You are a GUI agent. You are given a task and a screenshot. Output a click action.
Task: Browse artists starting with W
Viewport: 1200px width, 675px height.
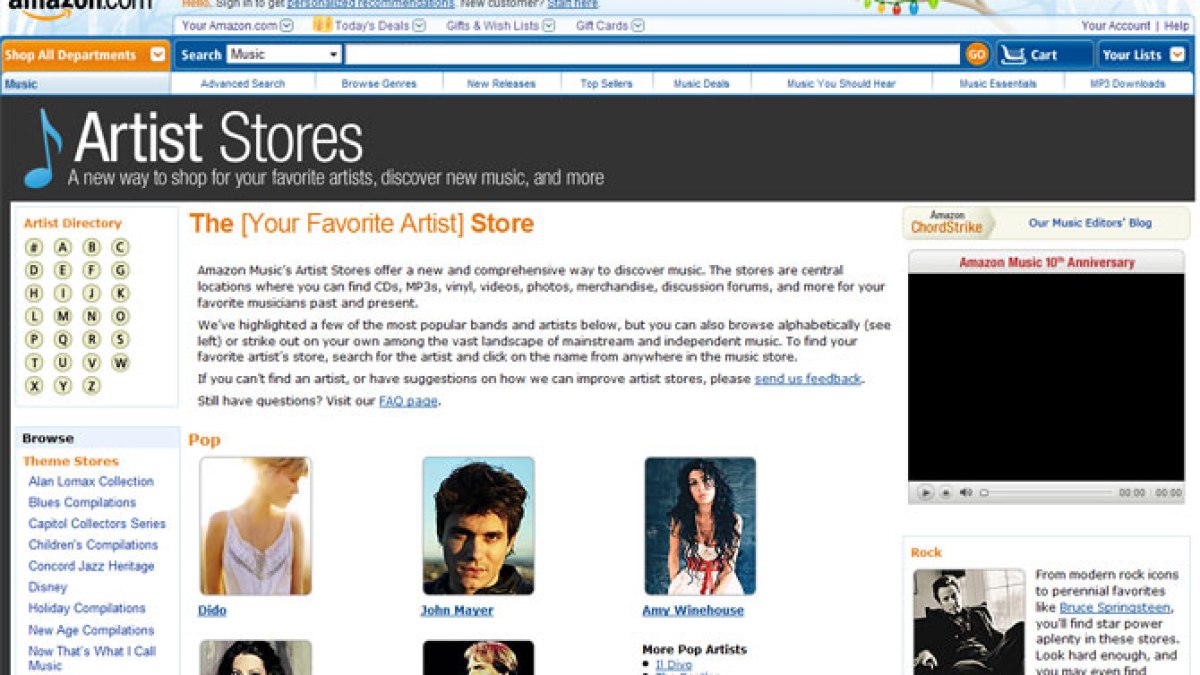pyautogui.click(x=120, y=362)
